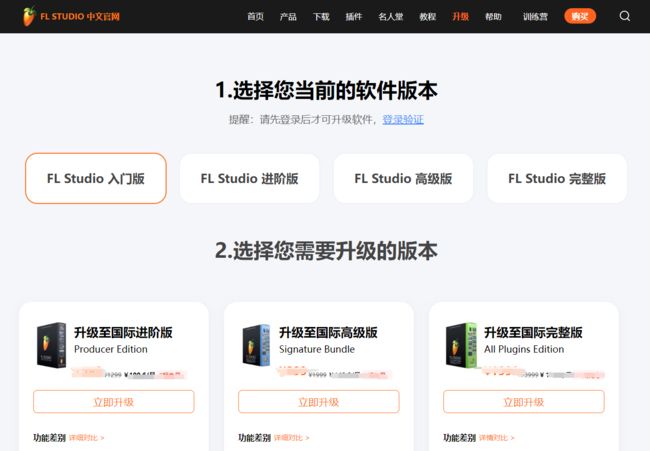Click the 2.选择您需要升级的版本 heading
The height and width of the screenshot is (451, 650).
tap(327, 251)
